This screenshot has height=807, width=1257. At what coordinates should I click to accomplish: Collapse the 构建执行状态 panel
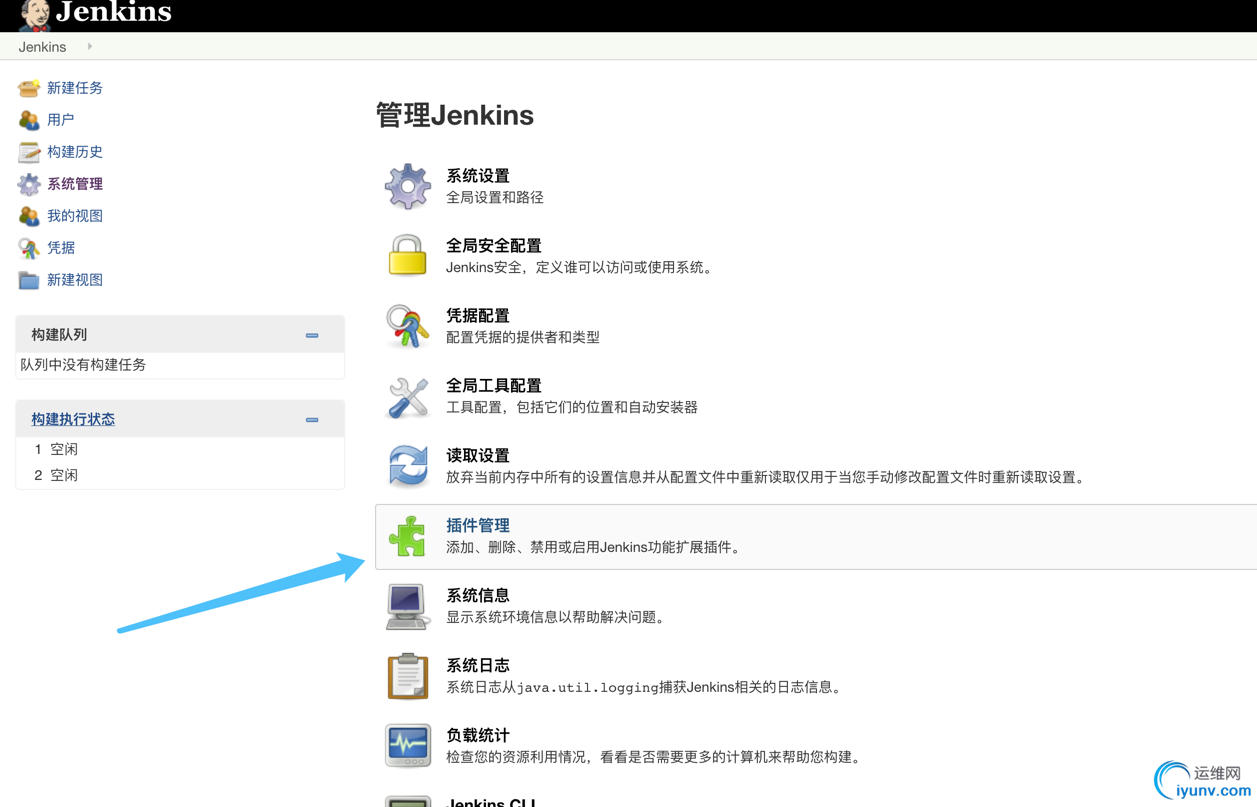[312, 420]
